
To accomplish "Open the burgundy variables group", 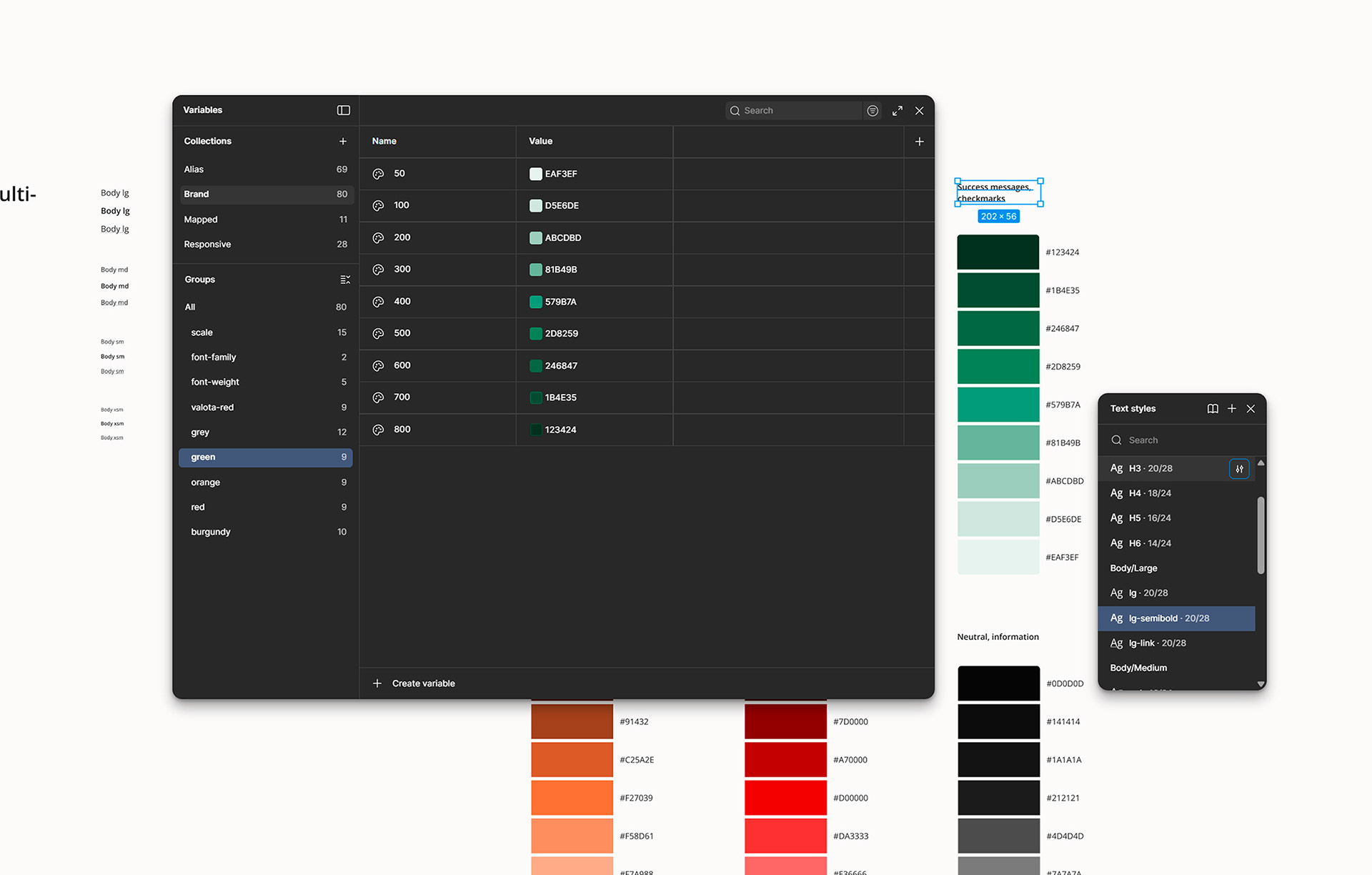I will 211,532.
